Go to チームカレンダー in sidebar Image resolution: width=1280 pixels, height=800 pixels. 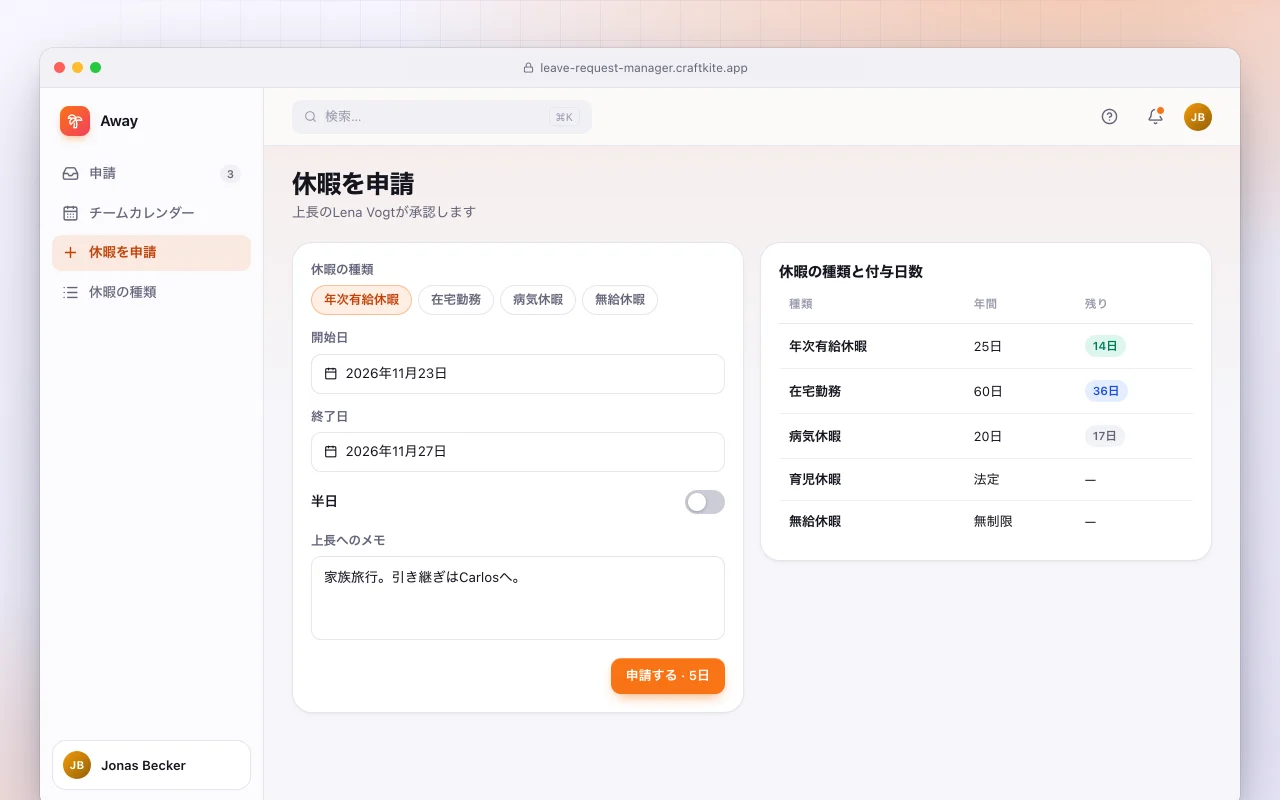[x=151, y=213]
